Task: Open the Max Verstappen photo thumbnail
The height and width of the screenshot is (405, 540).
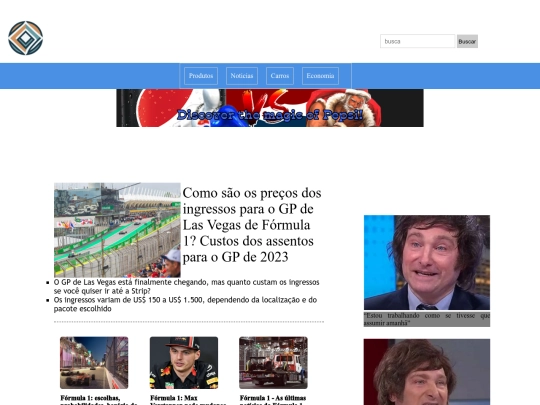Action: [x=184, y=363]
